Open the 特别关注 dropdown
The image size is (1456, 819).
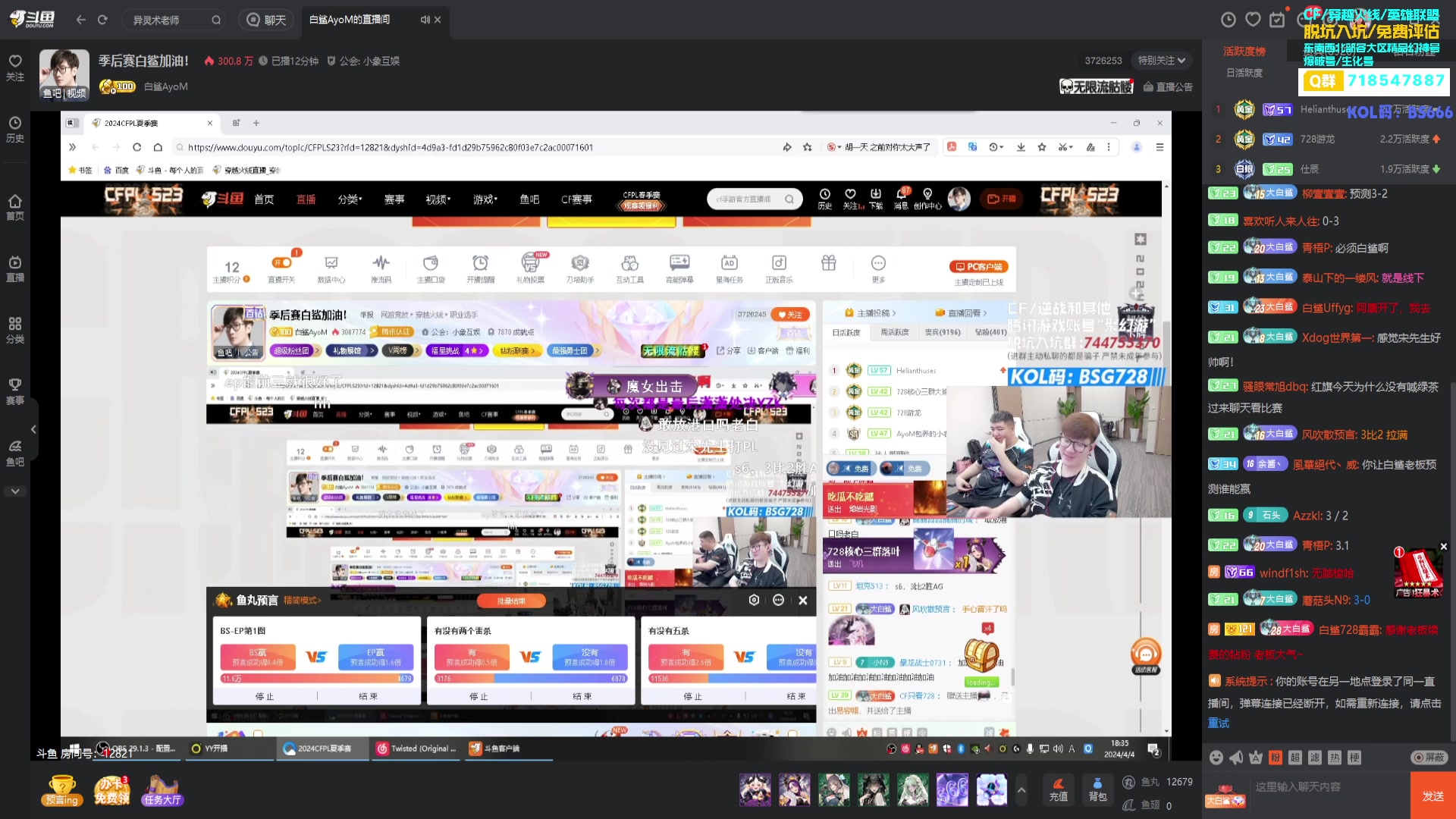pyautogui.click(x=1161, y=61)
